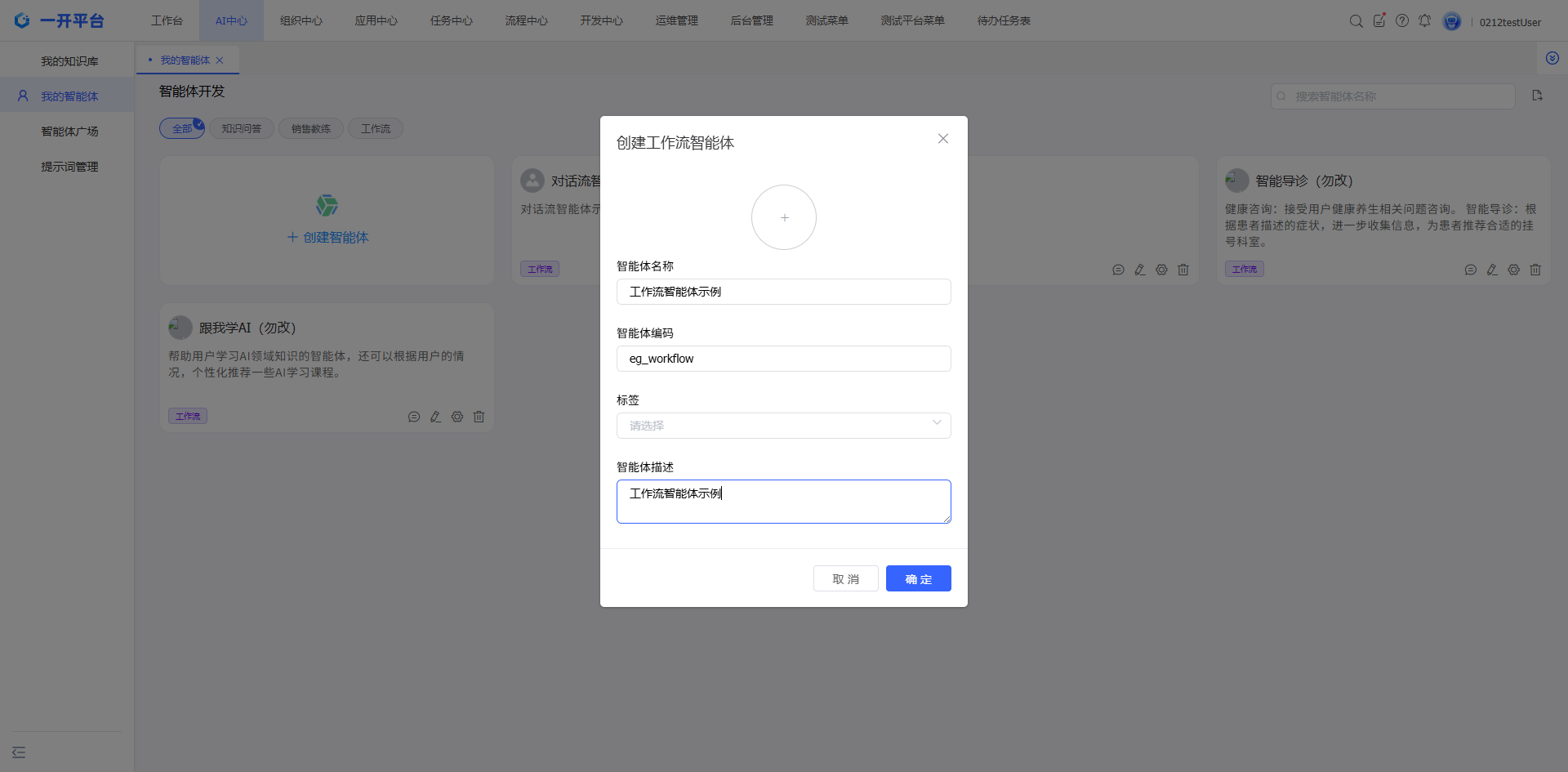Open settings gear on 跟我学AI card
The height and width of the screenshot is (772, 1568).
[x=457, y=417]
